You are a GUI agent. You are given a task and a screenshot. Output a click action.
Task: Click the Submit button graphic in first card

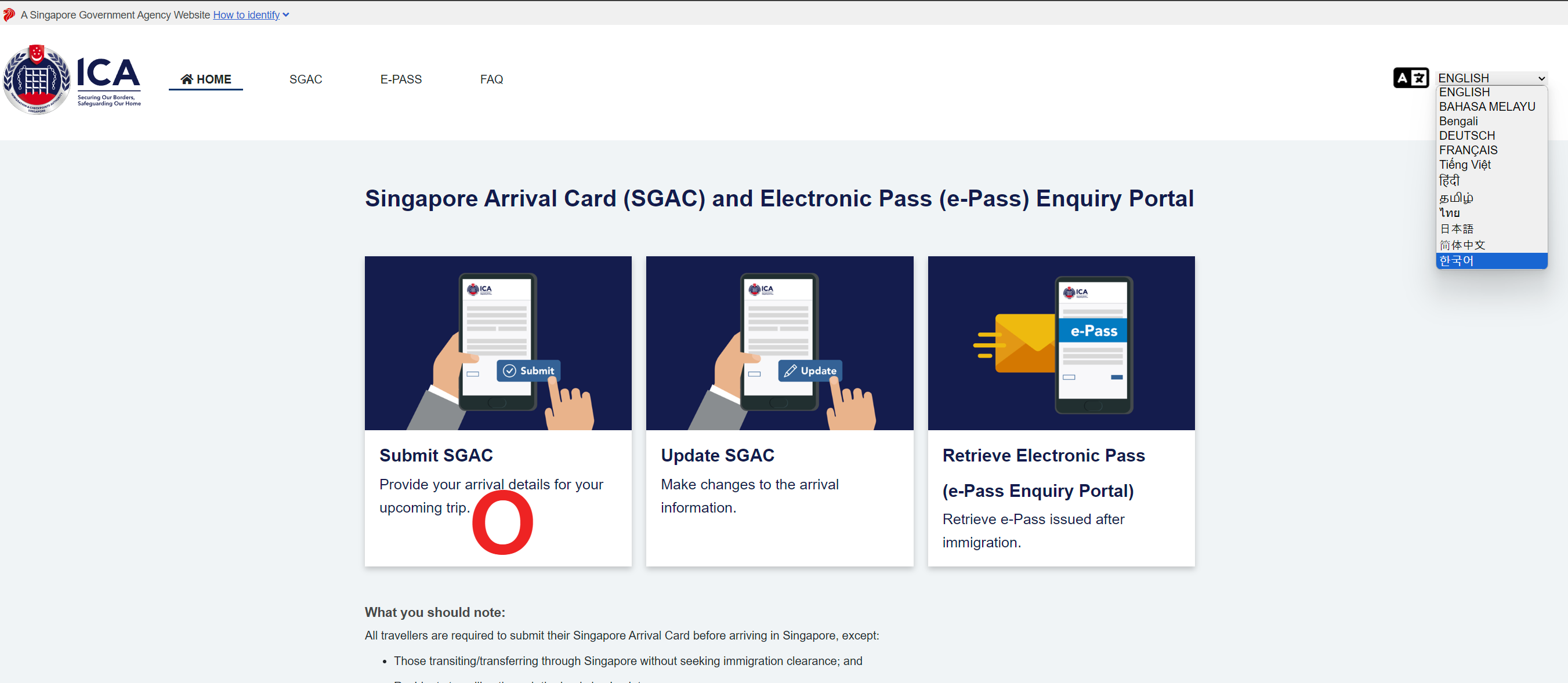click(x=528, y=370)
